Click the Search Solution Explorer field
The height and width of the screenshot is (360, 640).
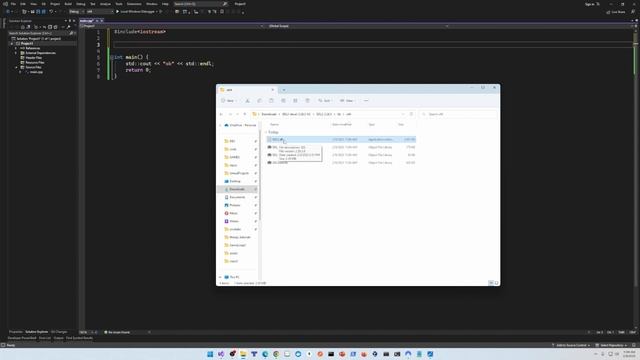41,33
